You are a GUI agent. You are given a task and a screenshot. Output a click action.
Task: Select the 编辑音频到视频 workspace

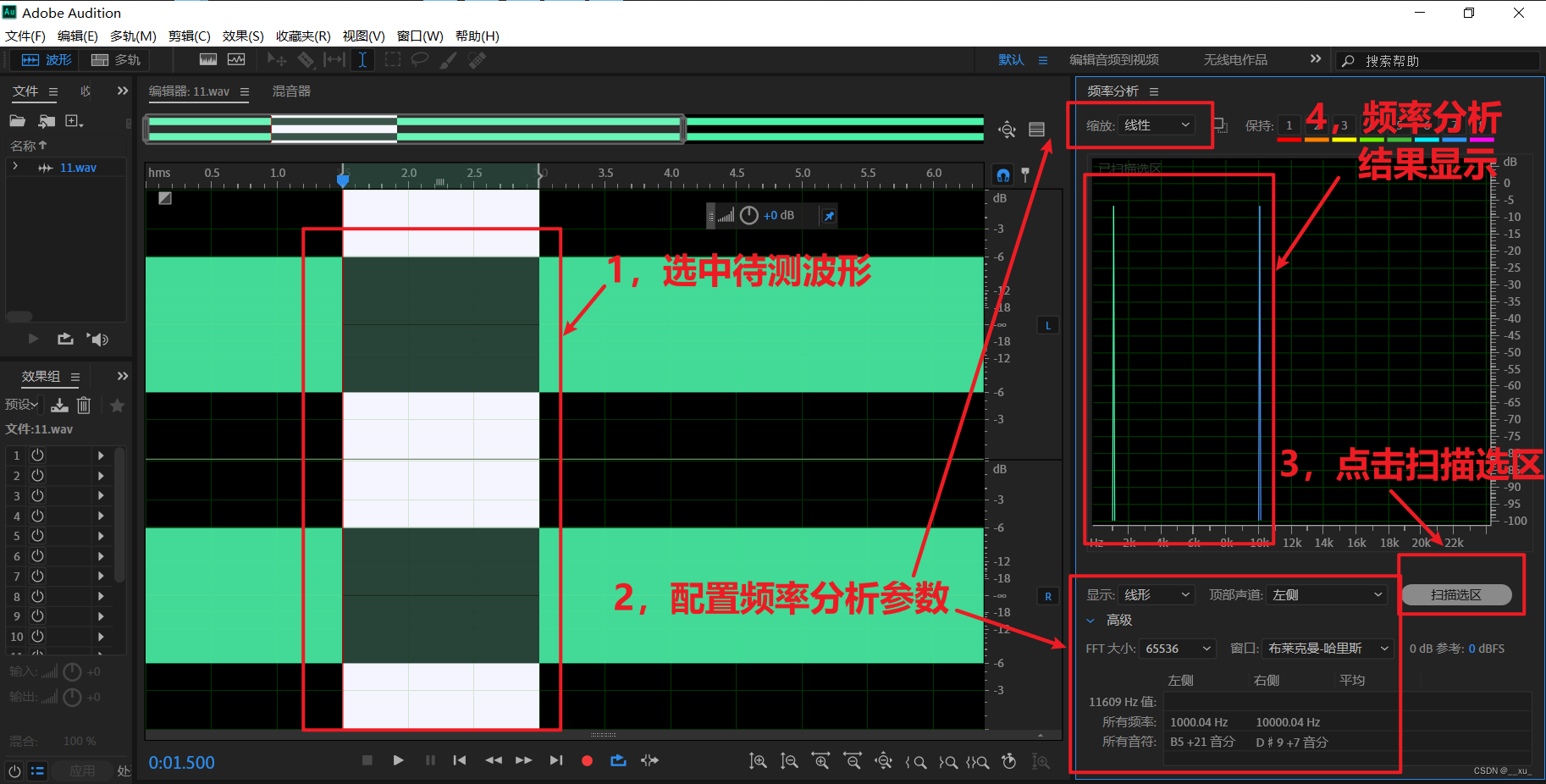tap(1114, 60)
